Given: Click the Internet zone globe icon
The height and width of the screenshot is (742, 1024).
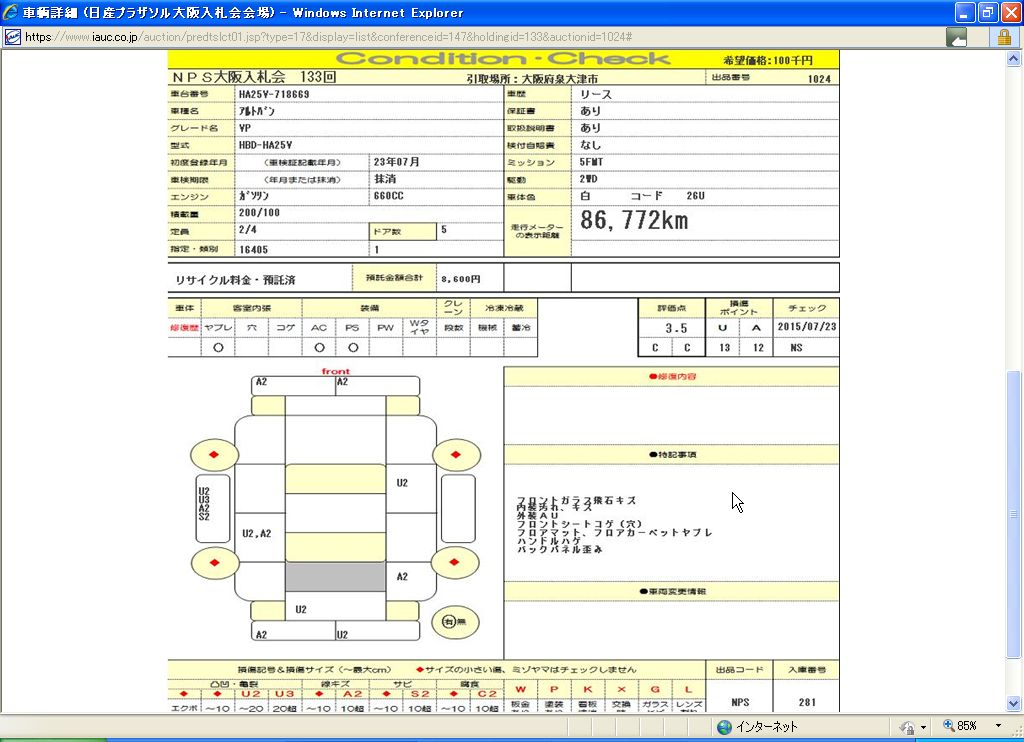Looking at the screenshot, I should [724, 727].
